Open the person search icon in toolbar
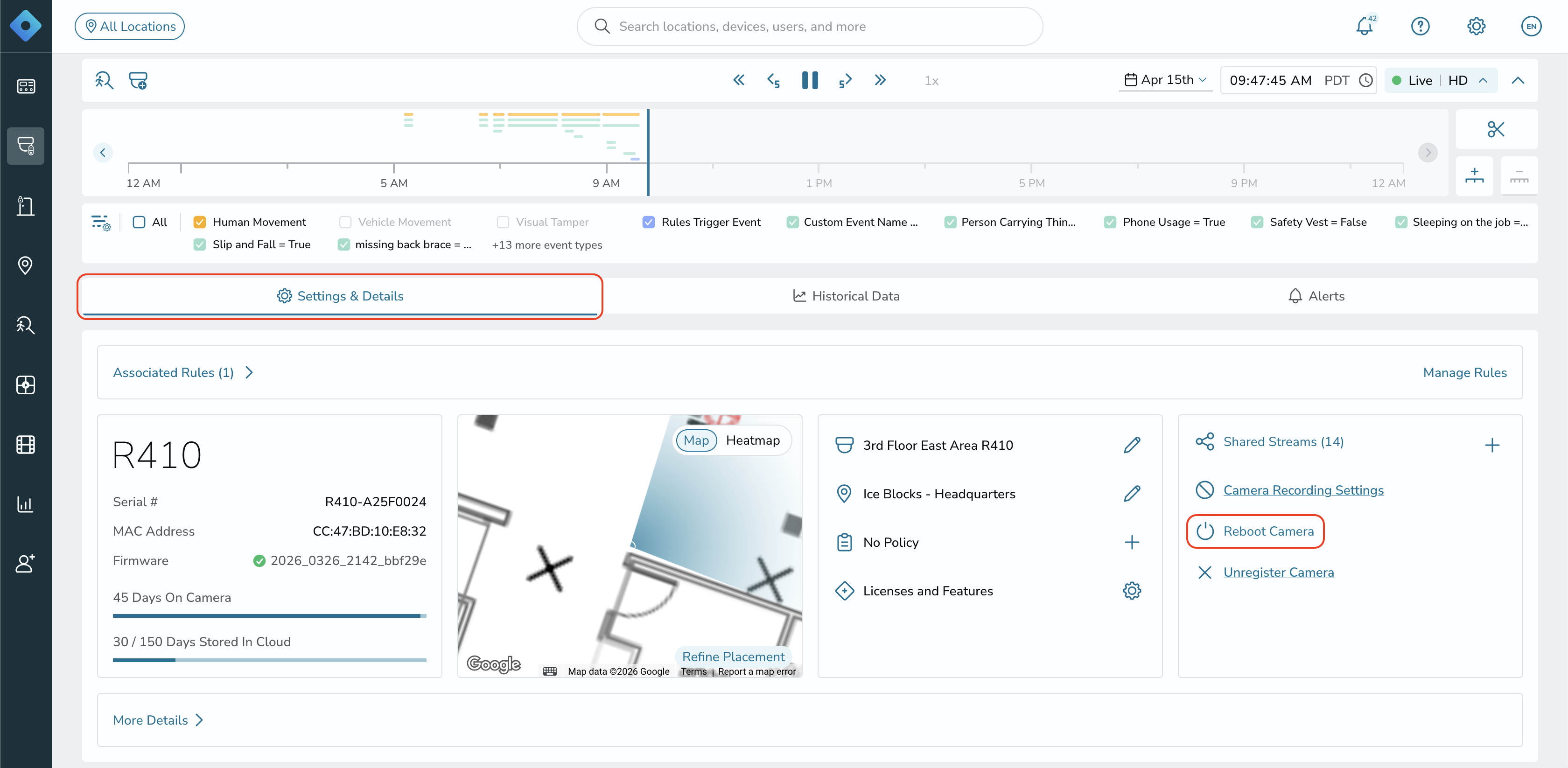The image size is (1568, 768). [x=104, y=80]
